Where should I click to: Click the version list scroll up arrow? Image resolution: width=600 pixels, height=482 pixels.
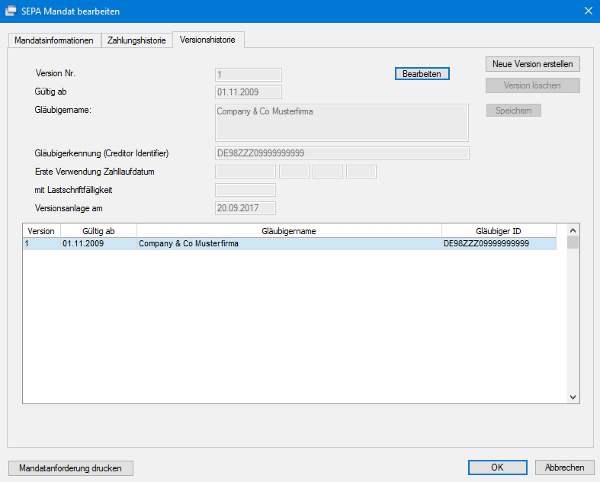[573, 230]
